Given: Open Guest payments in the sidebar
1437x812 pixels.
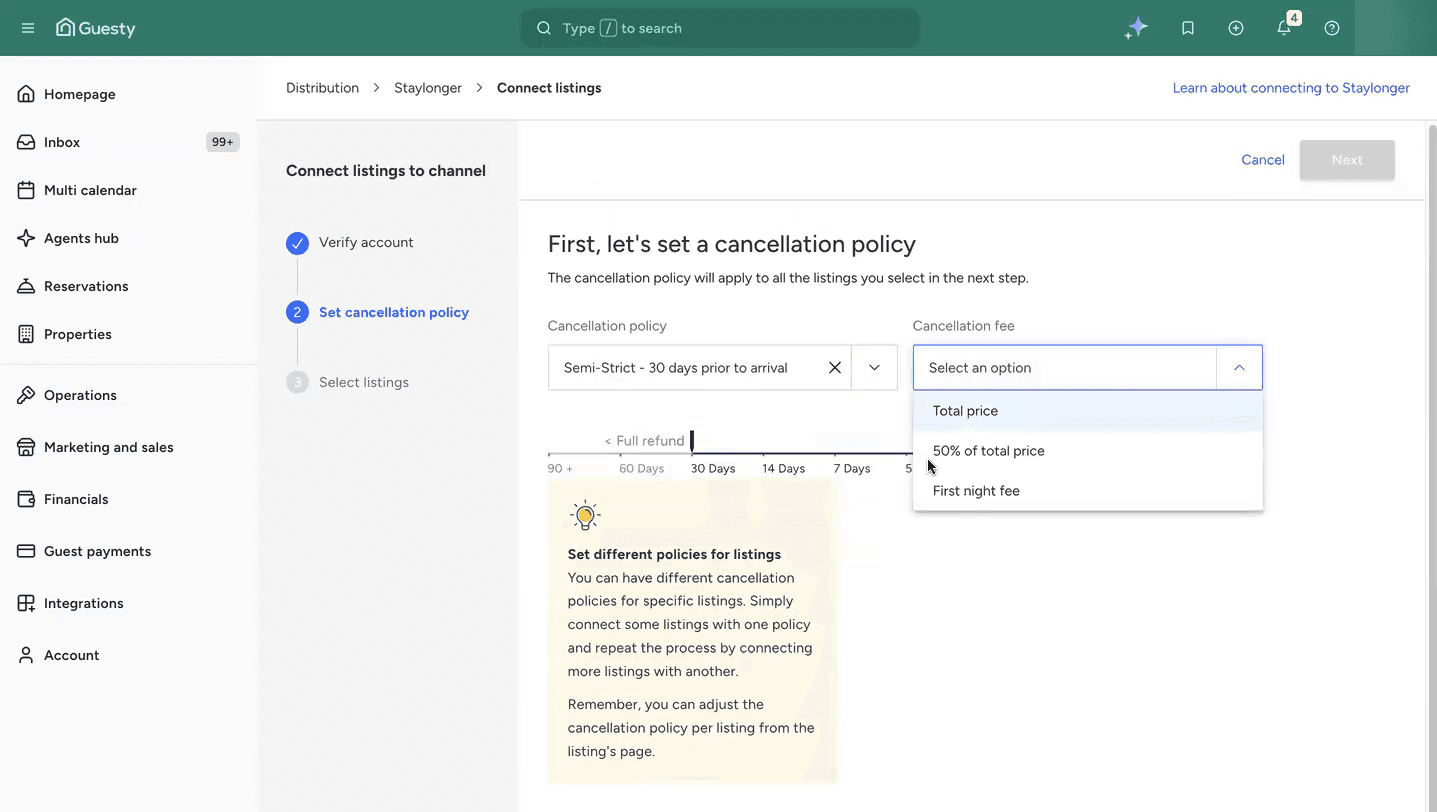Looking at the screenshot, I should click(97, 551).
